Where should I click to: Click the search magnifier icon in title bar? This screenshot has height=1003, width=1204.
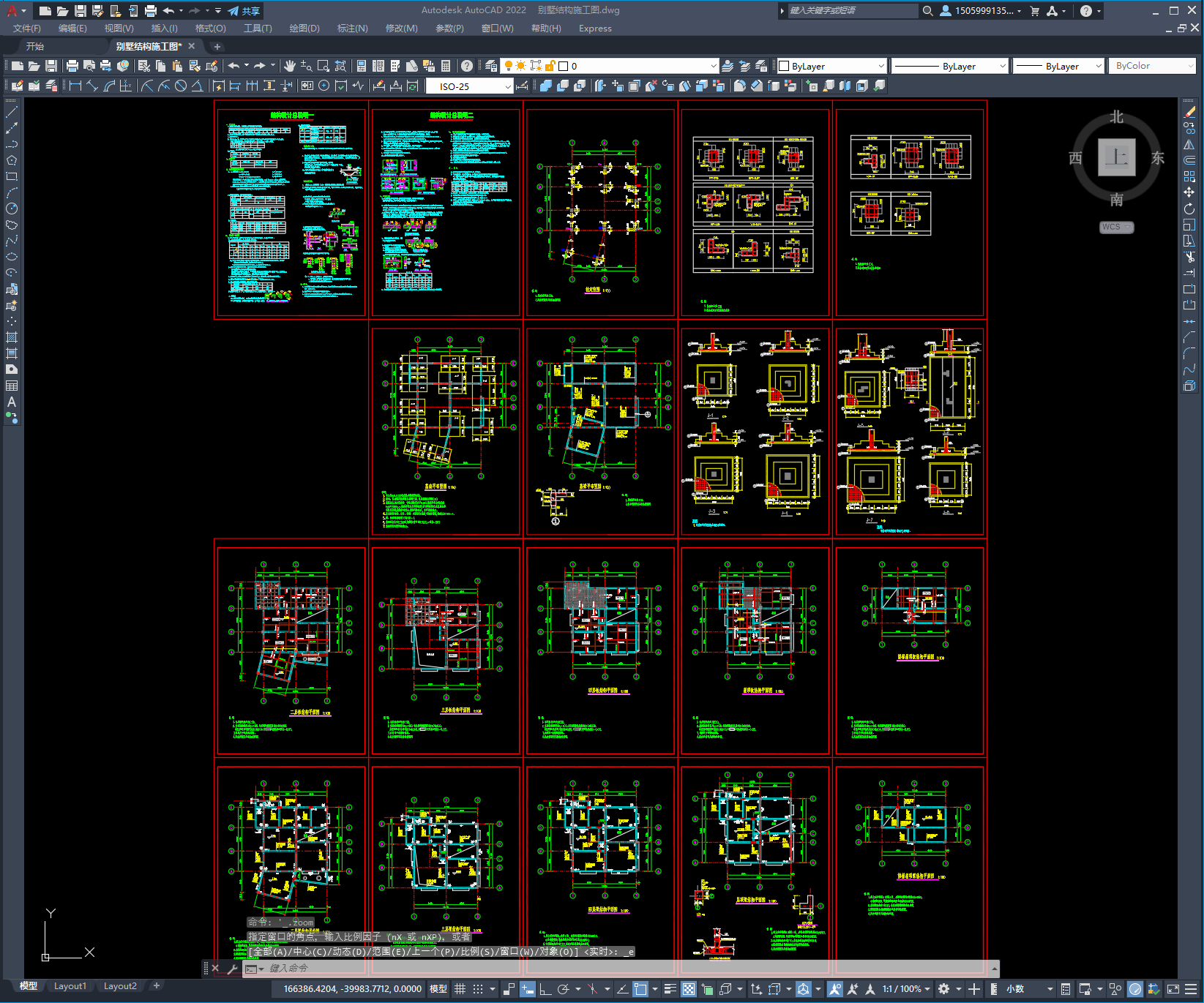(x=928, y=11)
